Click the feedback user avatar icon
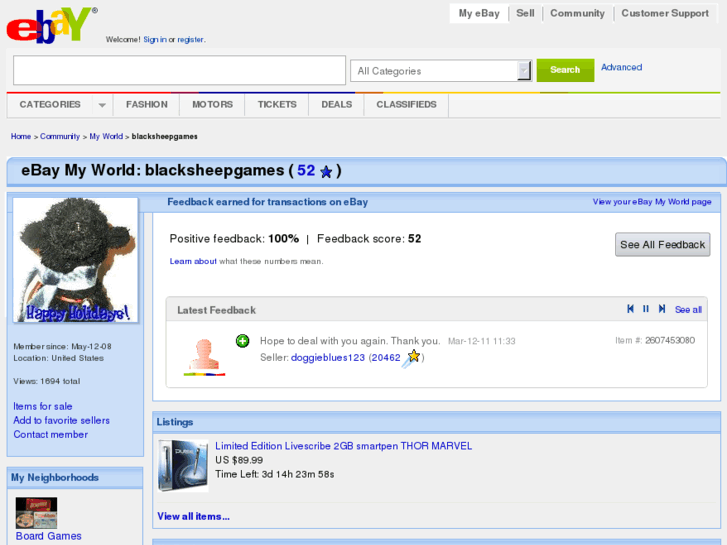Viewport: 727px width, 545px height. [204, 357]
